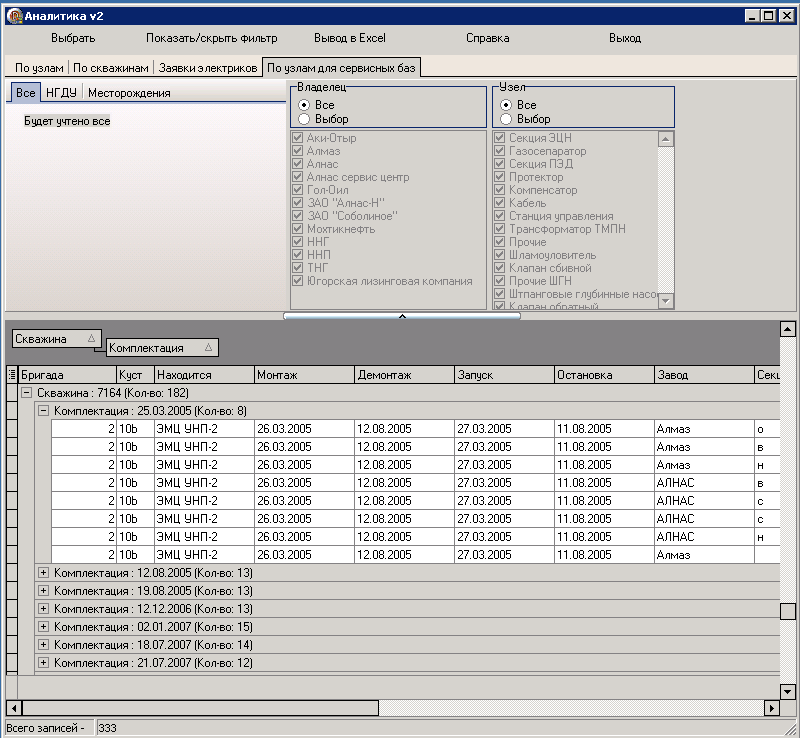Click Узел list scroll-down arrow

pyautogui.click(x=665, y=301)
